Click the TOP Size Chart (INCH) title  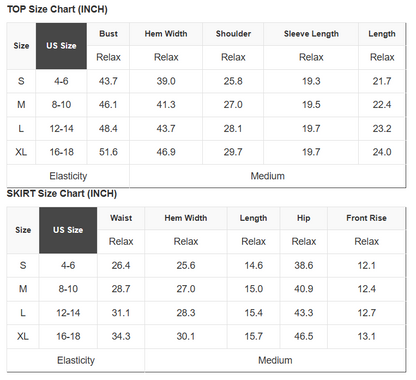57,9
